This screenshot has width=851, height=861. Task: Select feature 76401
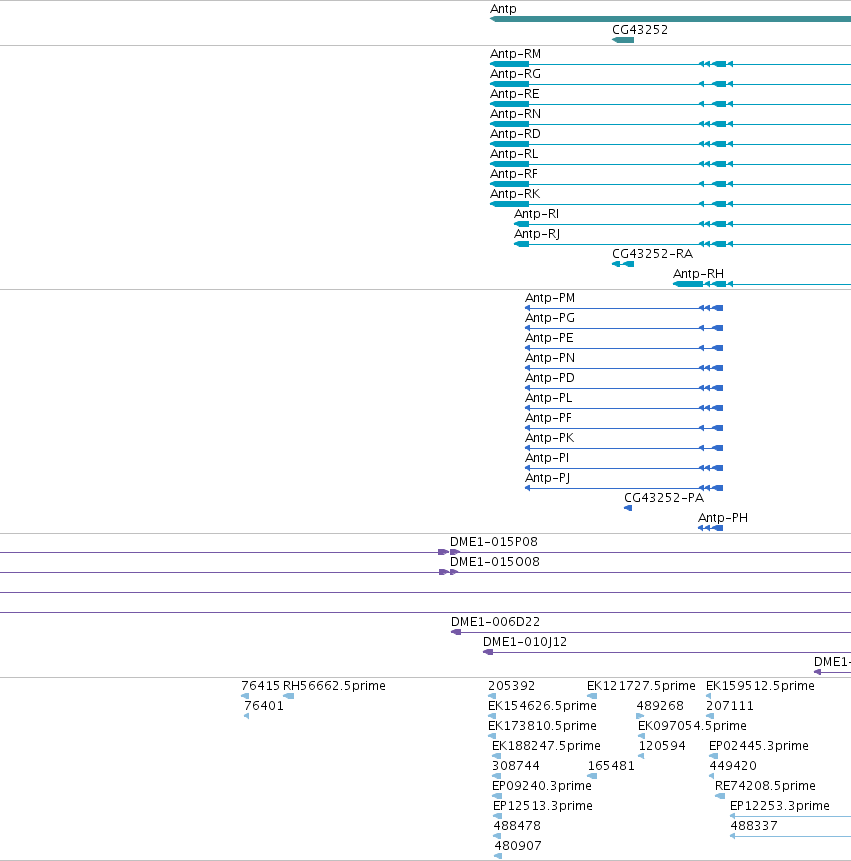coord(264,706)
